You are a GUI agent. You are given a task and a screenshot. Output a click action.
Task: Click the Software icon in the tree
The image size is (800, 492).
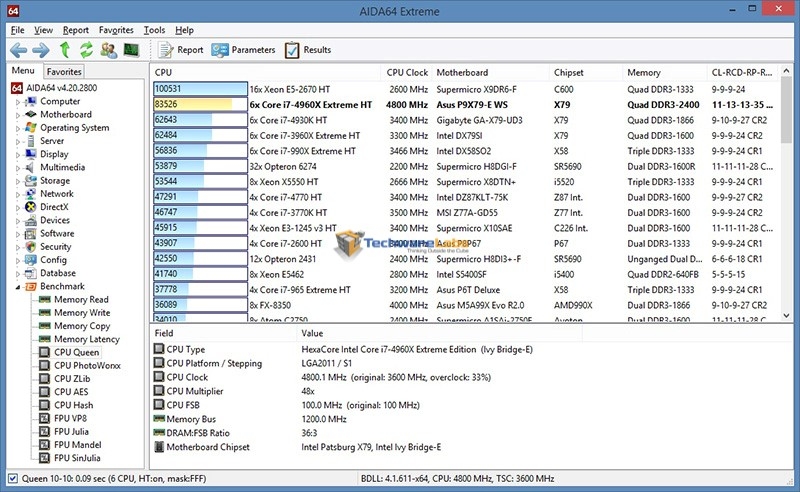31,234
